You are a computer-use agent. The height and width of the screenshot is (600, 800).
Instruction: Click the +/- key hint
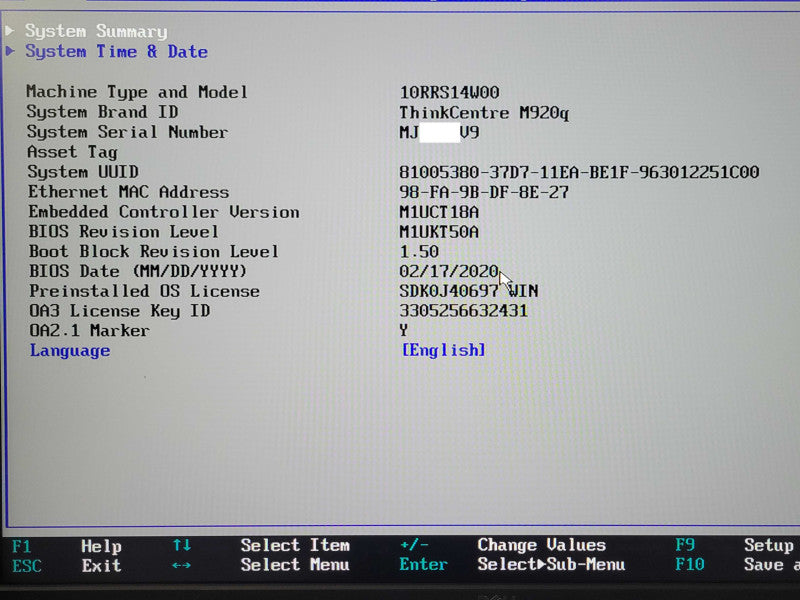pos(414,545)
